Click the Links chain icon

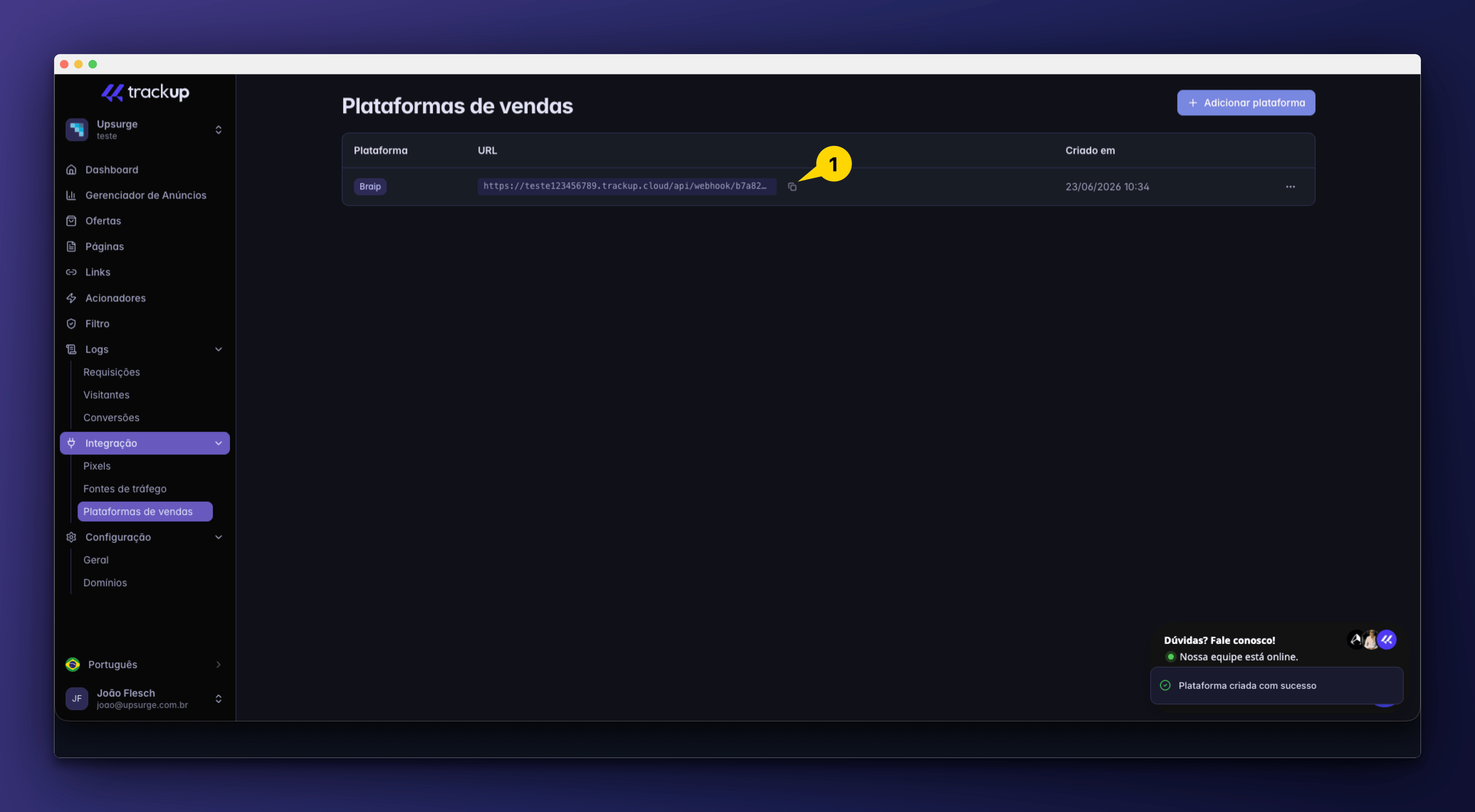(71, 272)
